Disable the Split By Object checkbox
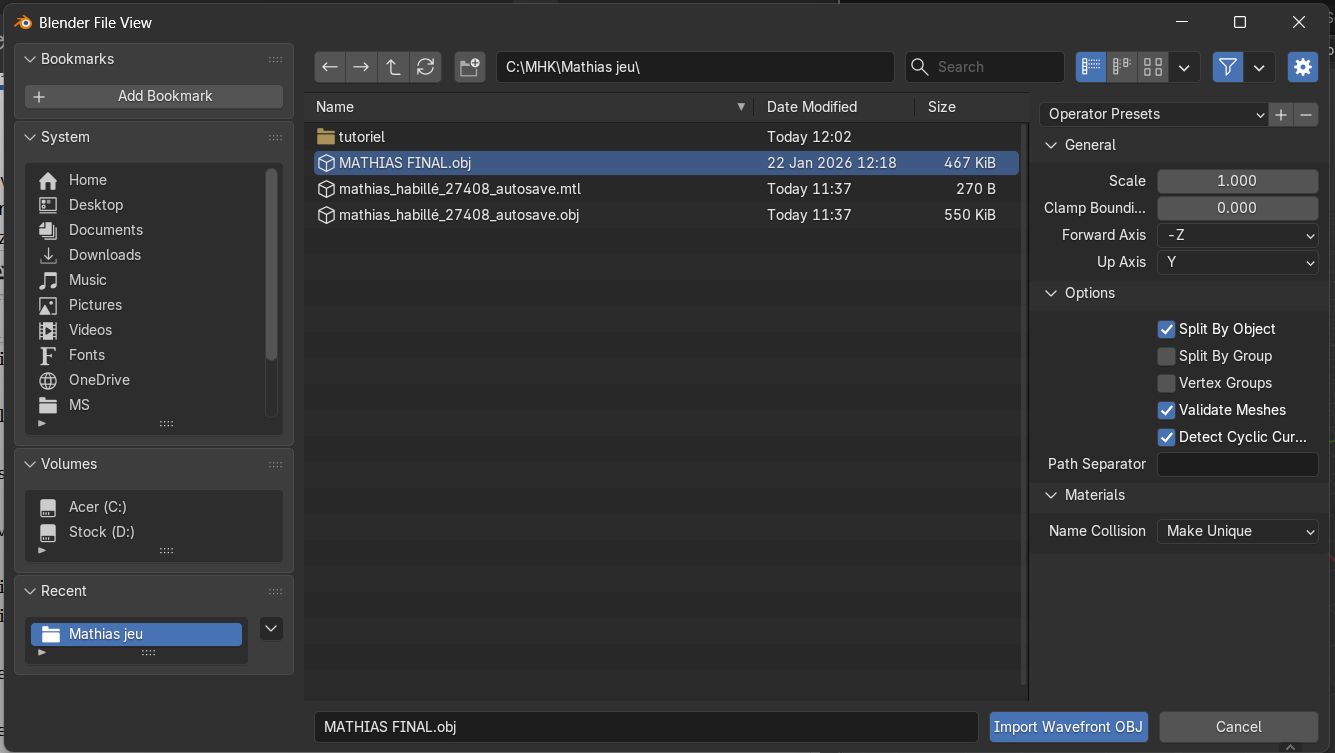 [1166, 329]
